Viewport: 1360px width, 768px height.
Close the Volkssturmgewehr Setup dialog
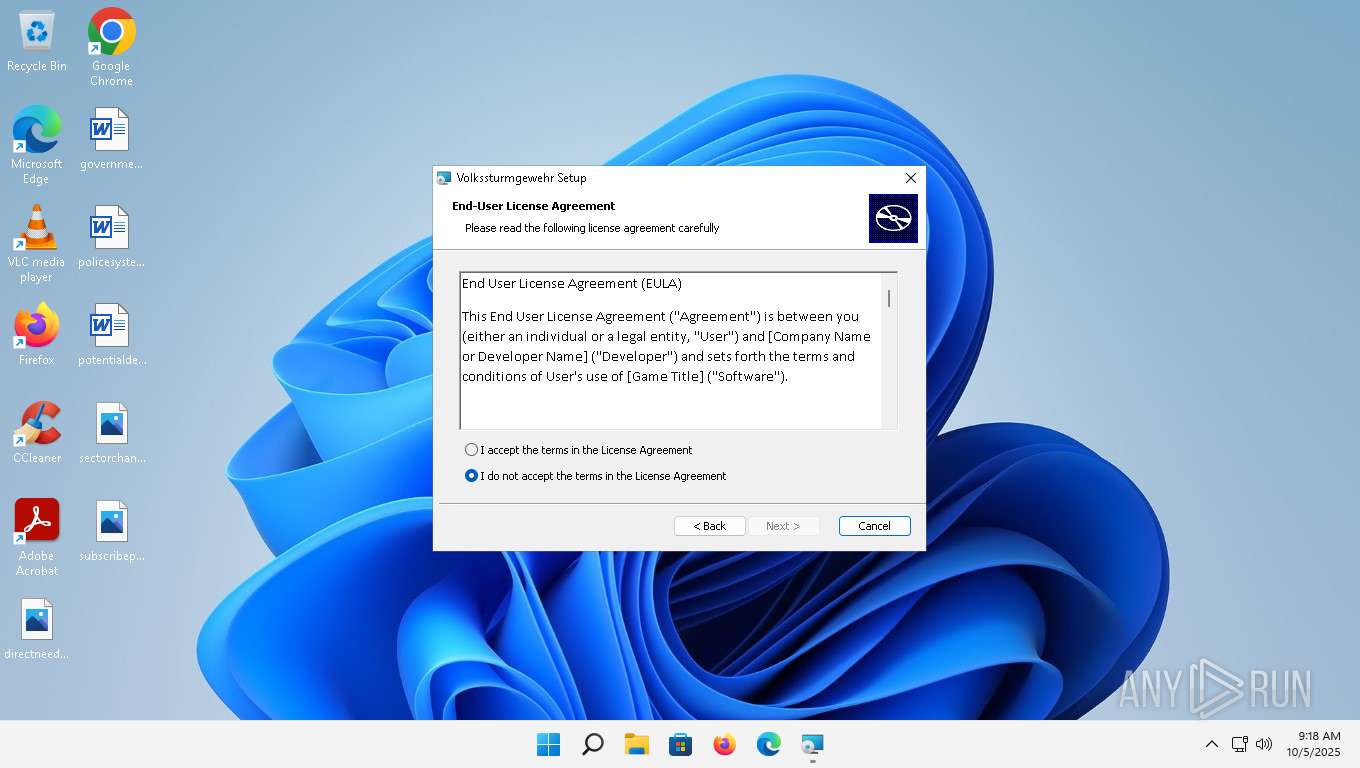pos(910,178)
